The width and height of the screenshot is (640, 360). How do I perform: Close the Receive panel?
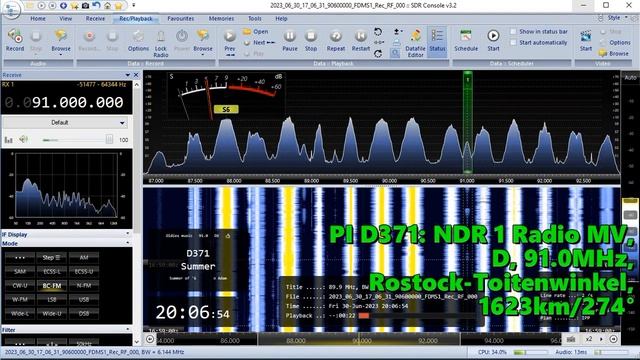pyautogui.click(x=136, y=75)
